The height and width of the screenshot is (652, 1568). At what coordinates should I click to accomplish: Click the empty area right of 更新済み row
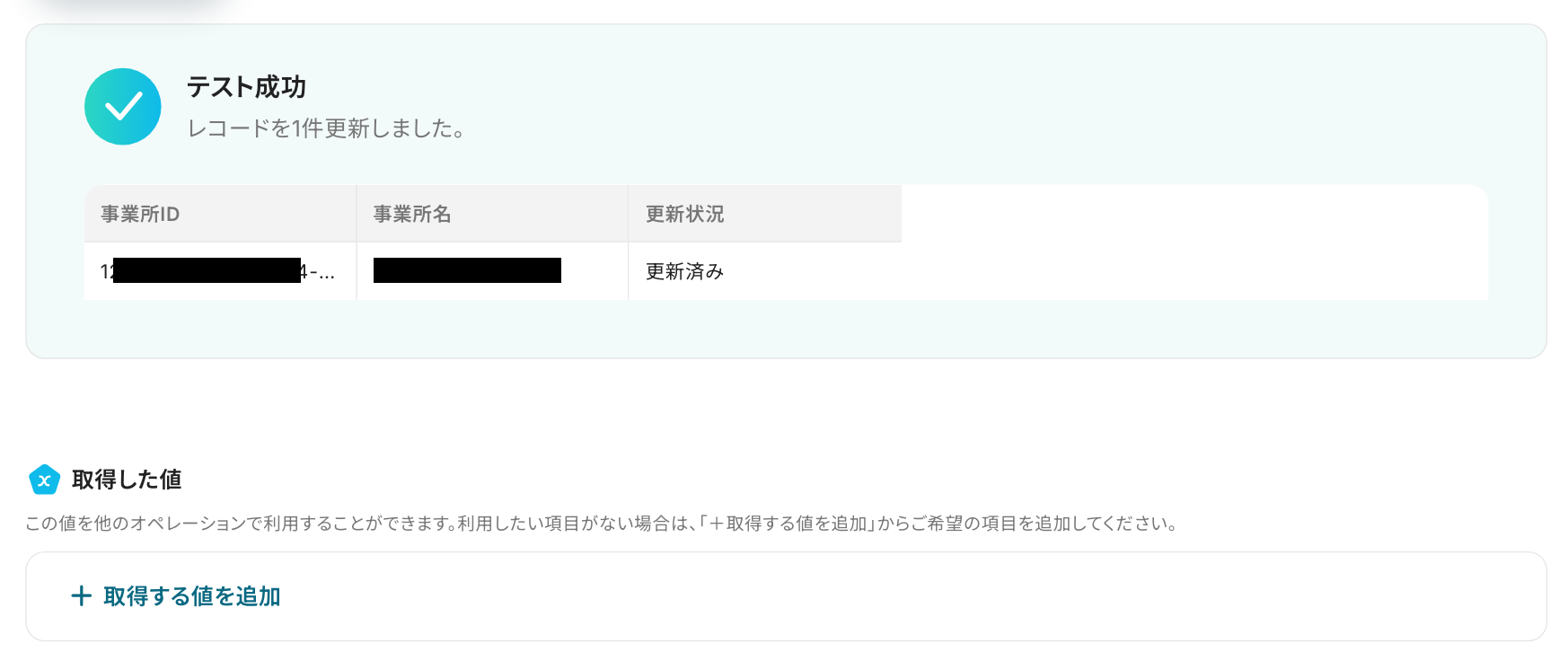tap(1194, 271)
